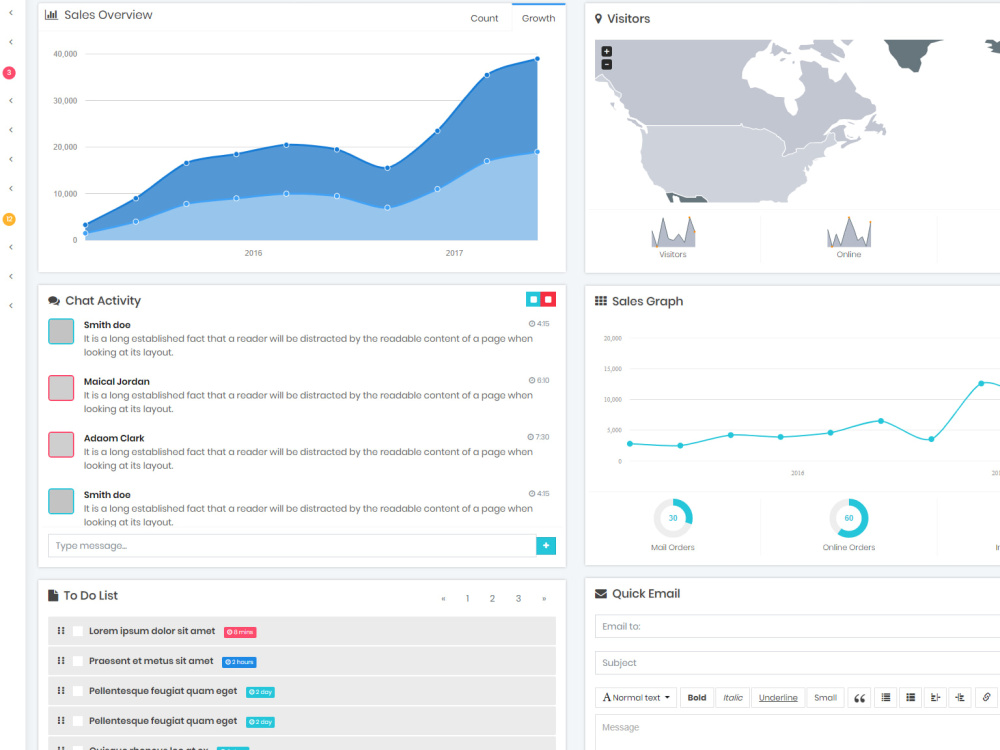Apply Italic formatting in email editor

733,698
